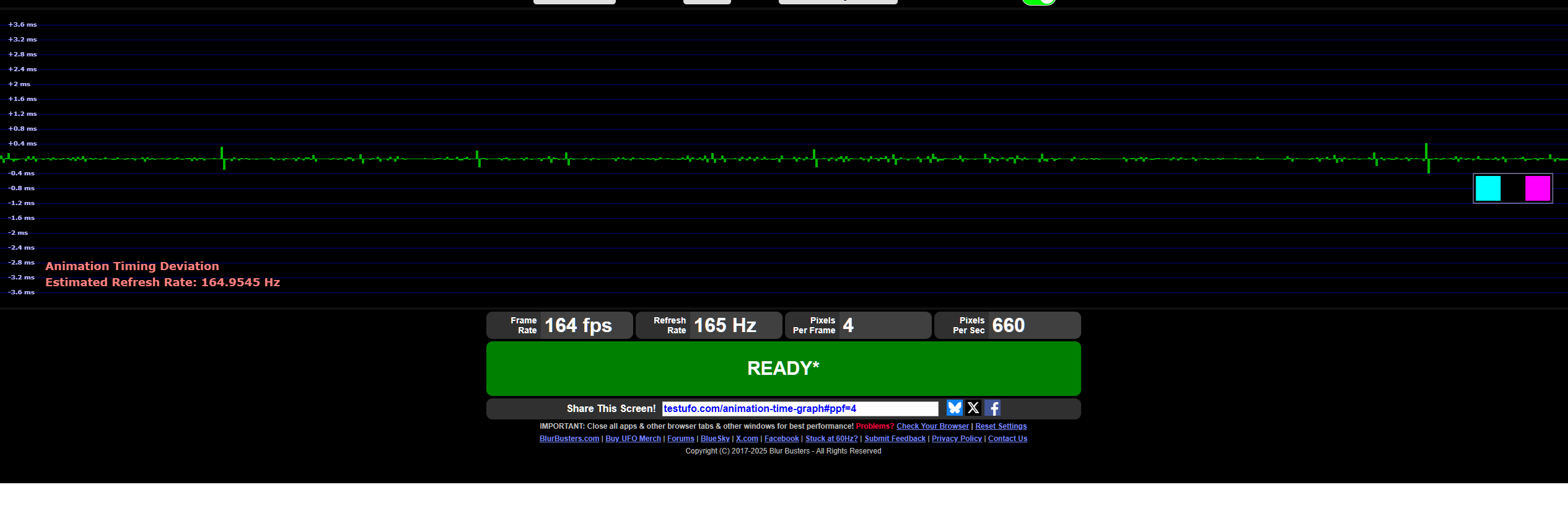Click the magenta square on the graph
Screen dimensions: 1568x526
pyautogui.click(x=1538, y=188)
